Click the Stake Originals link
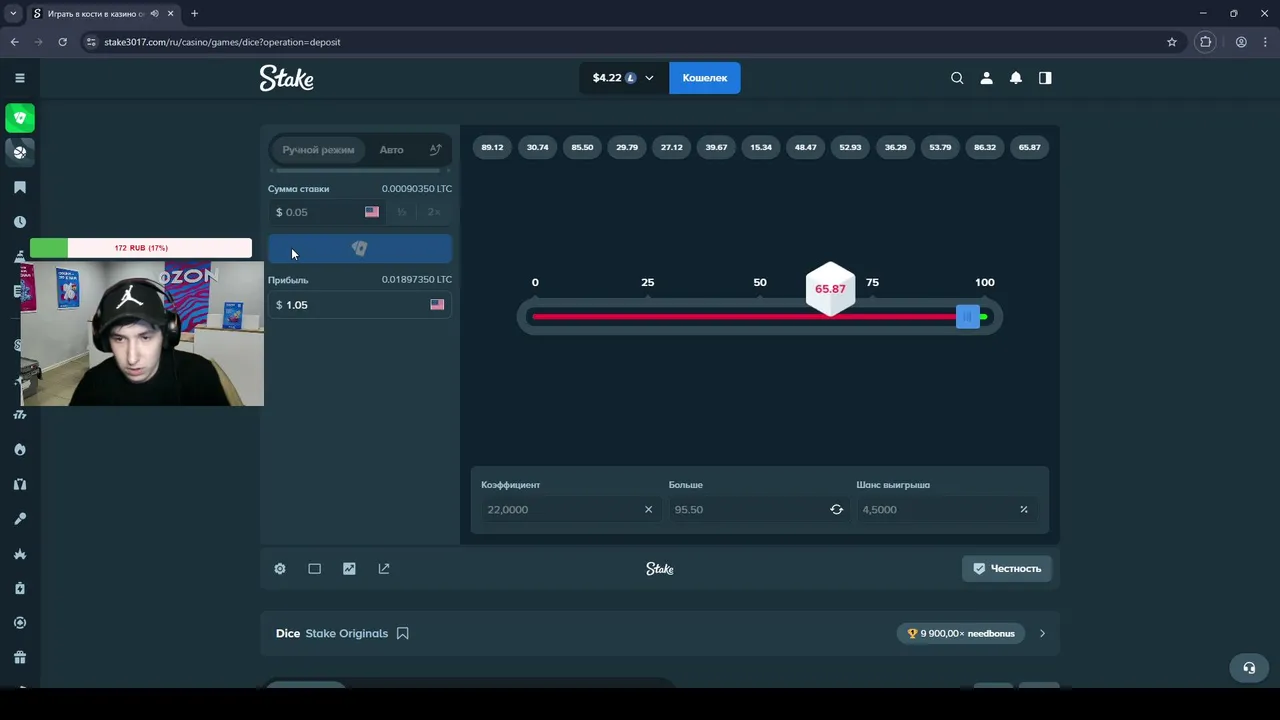The height and width of the screenshot is (720, 1280). point(346,633)
